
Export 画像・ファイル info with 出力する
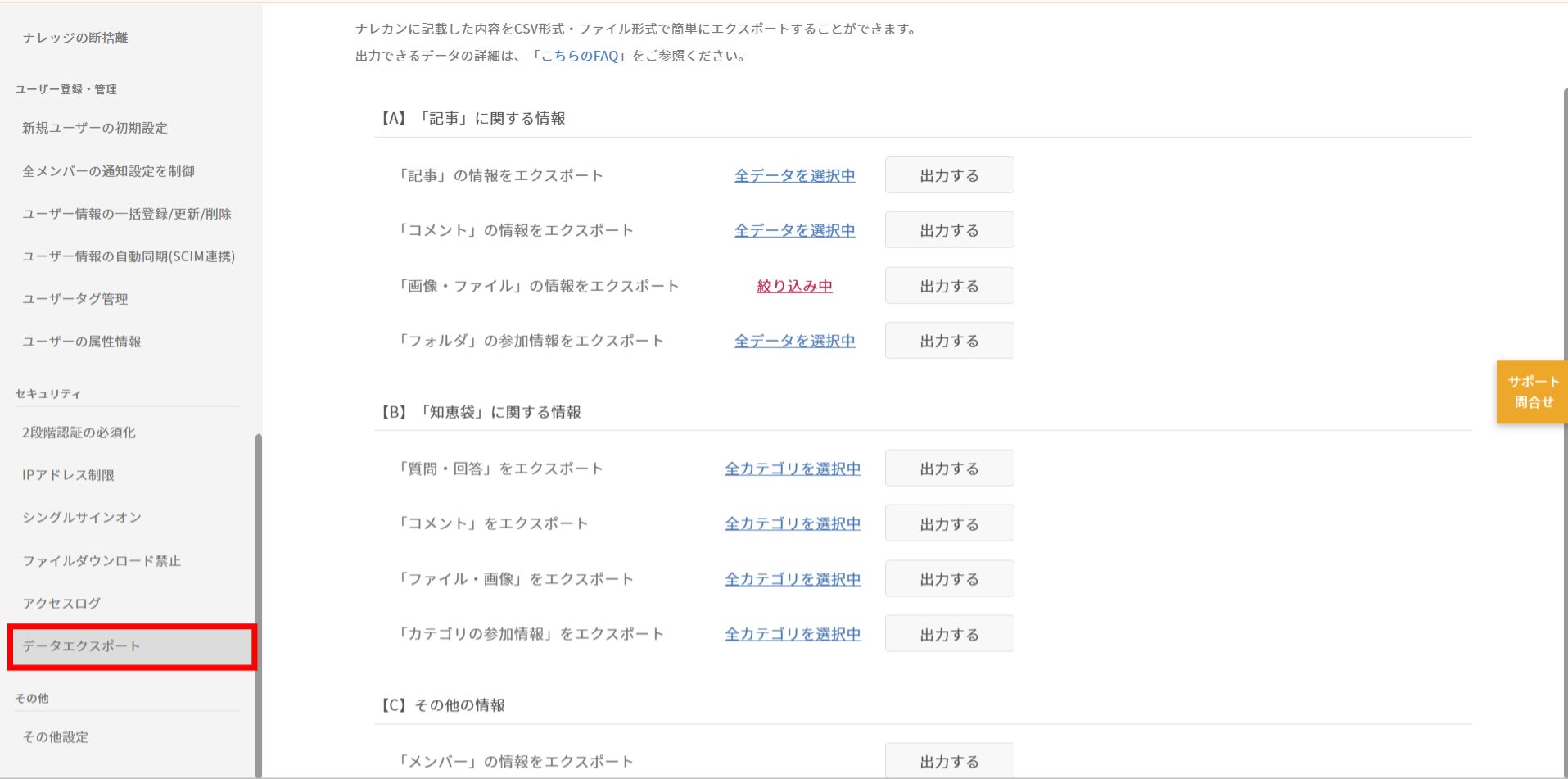pos(949,286)
